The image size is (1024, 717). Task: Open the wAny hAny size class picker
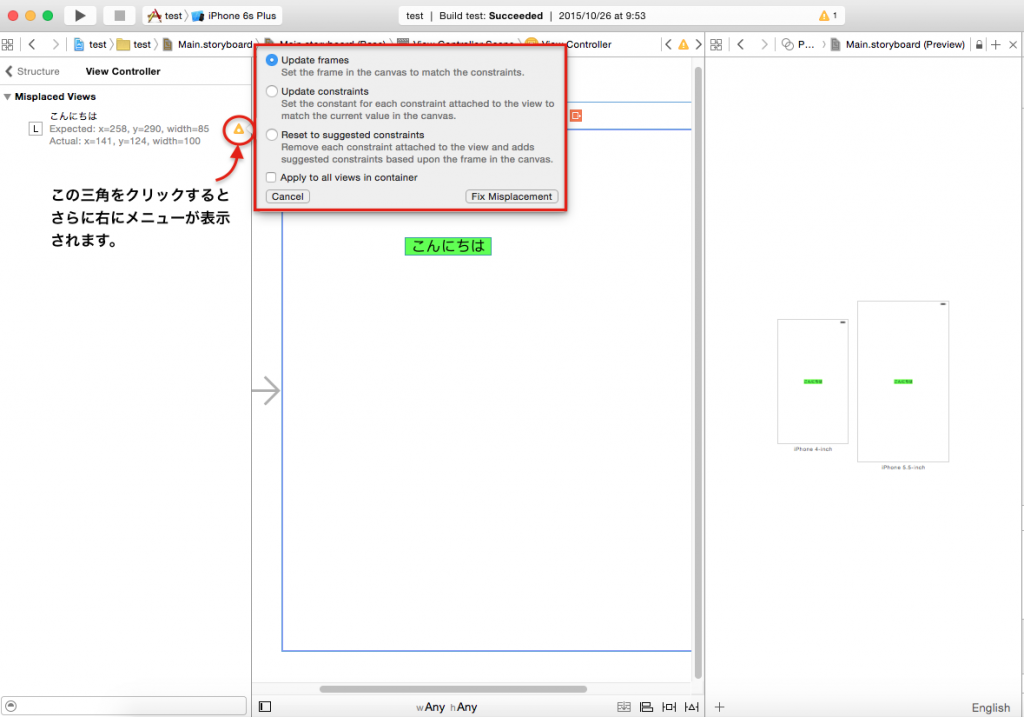447,707
